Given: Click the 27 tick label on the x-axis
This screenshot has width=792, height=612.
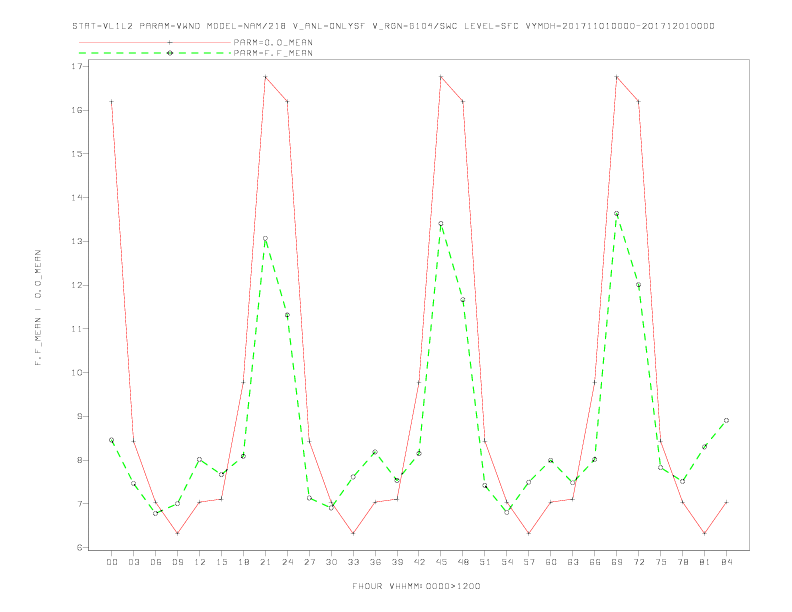Looking at the screenshot, I should coord(309,562).
